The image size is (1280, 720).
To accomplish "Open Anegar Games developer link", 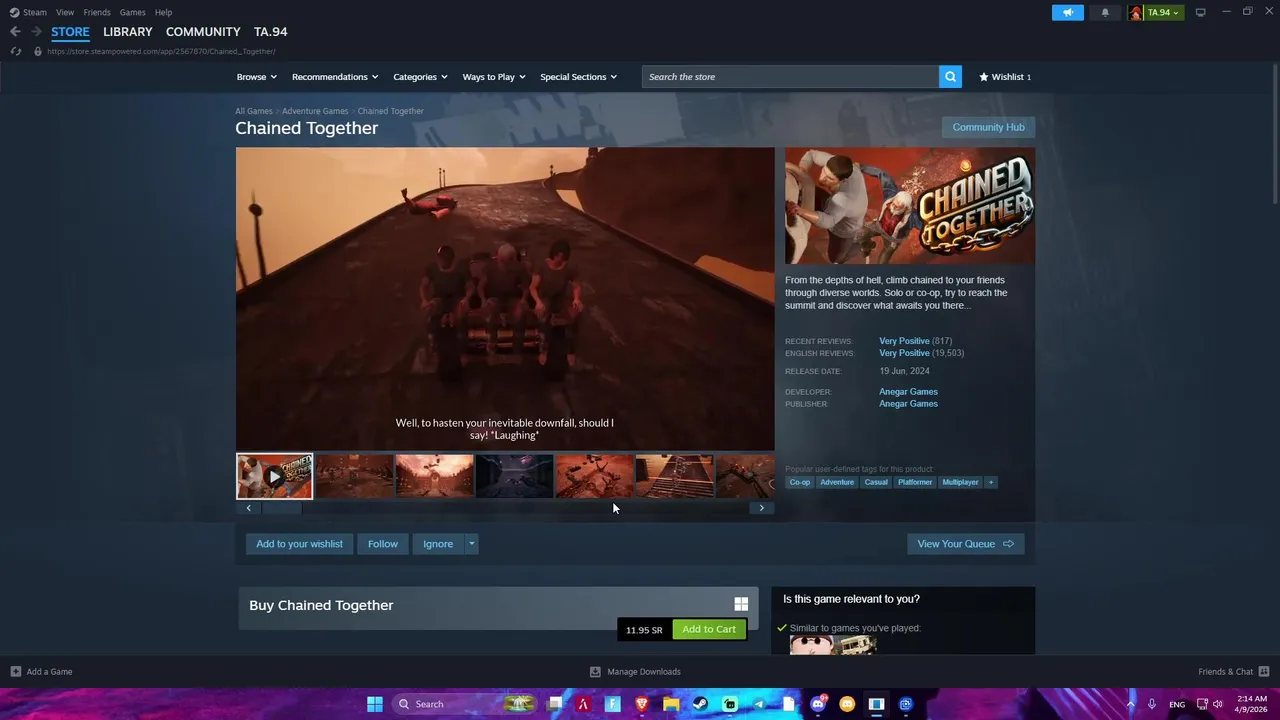I will click(x=908, y=392).
